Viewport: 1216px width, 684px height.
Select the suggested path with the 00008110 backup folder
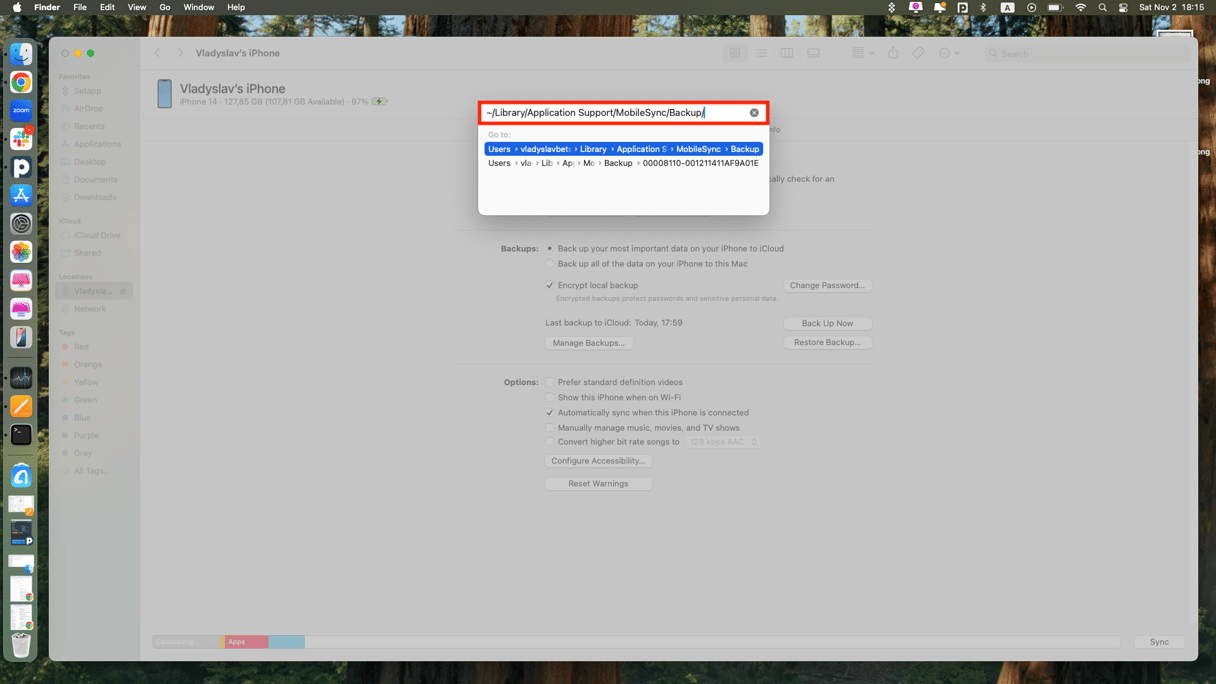623,163
